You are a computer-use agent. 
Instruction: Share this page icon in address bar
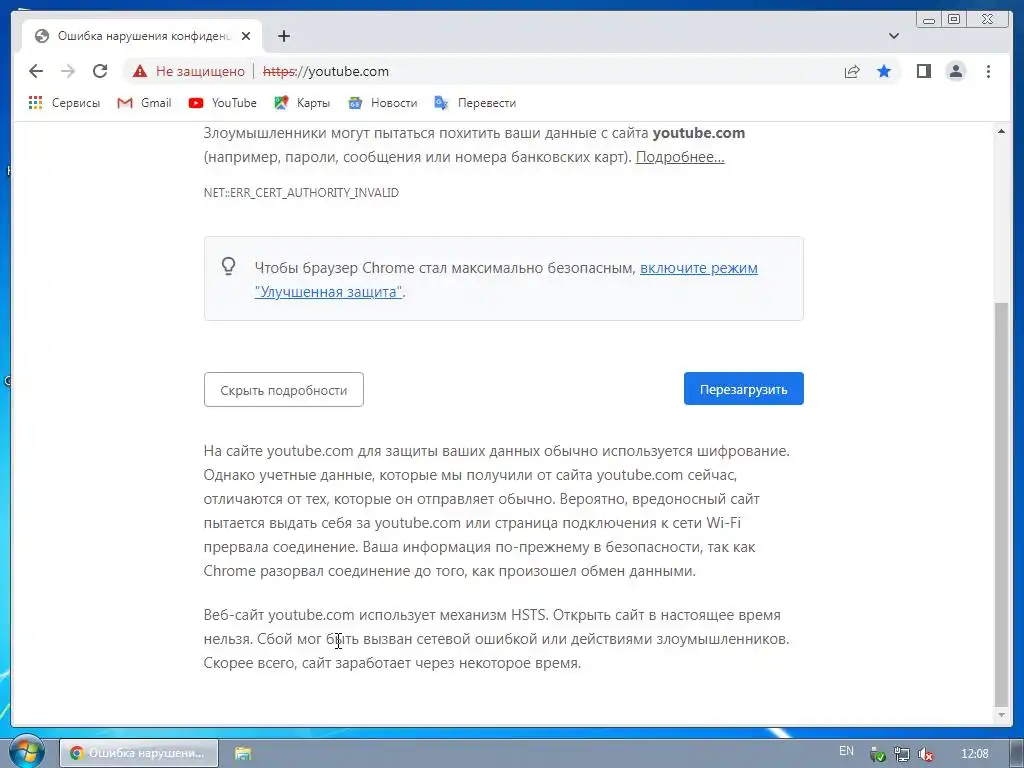tap(852, 71)
